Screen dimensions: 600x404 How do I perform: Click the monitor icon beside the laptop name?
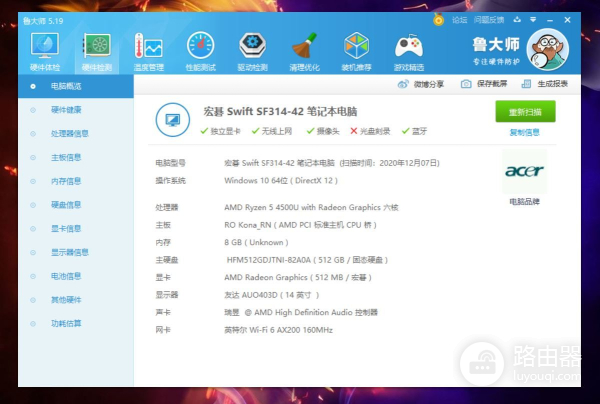point(171,121)
